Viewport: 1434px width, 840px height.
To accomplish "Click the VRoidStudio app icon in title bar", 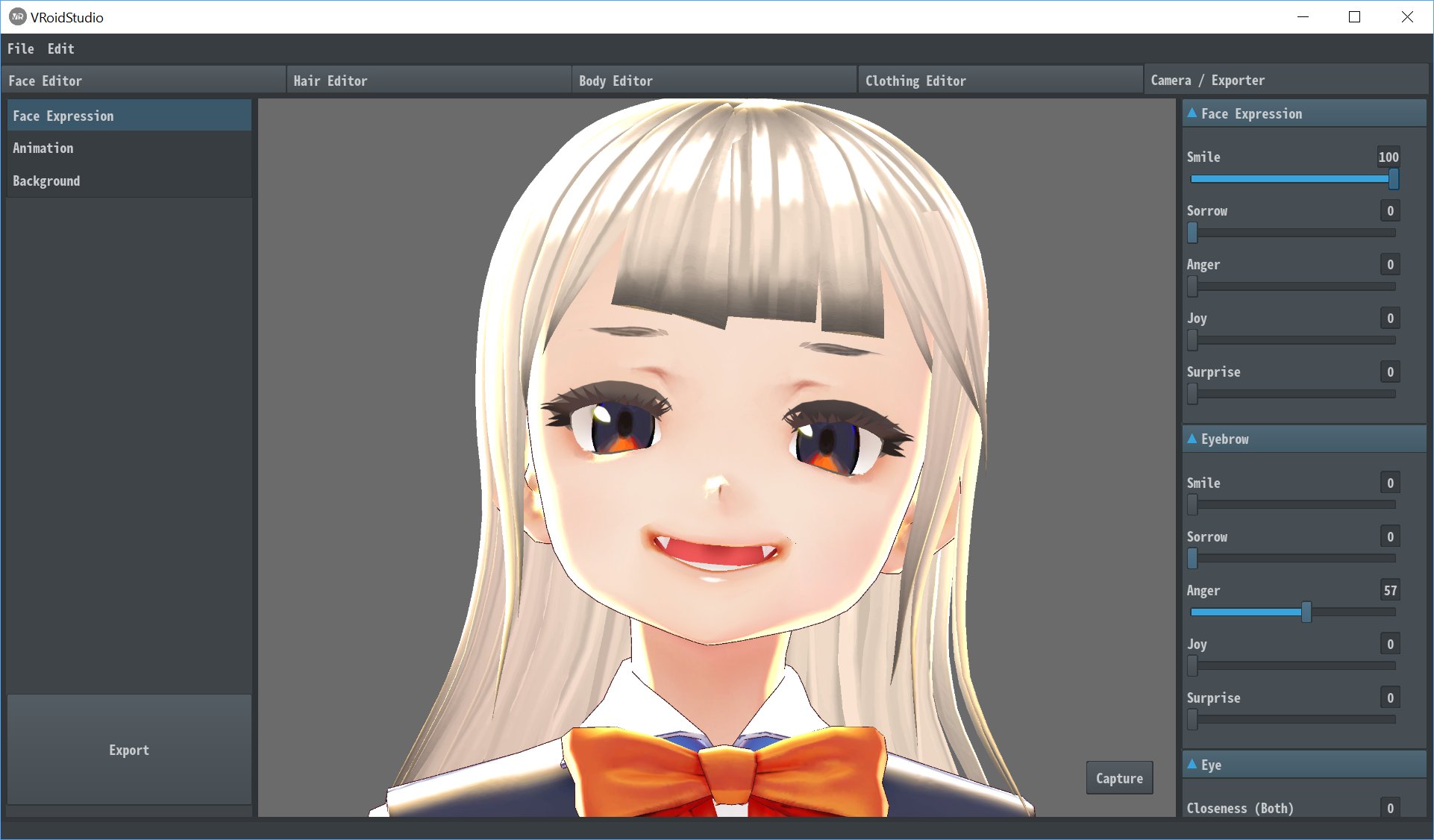I will point(17,16).
